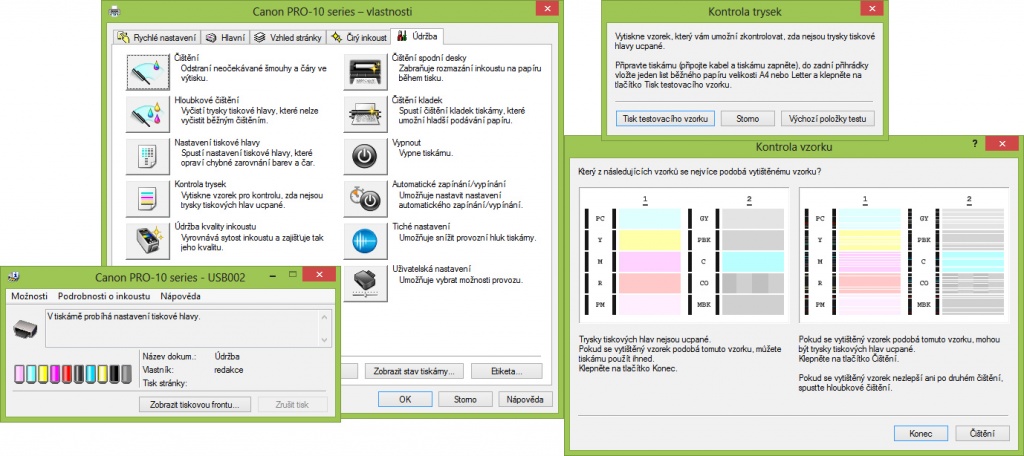Click Tisk testovacího vzorku button
The width and height of the screenshot is (1024, 456).
[x=665, y=119]
